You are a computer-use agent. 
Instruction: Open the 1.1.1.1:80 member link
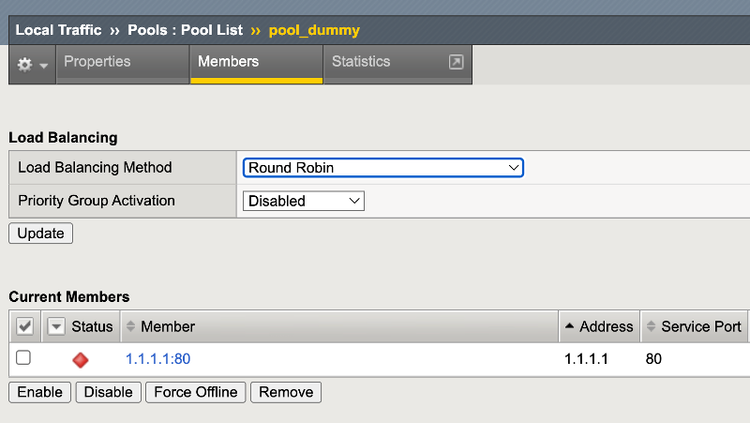pos(158,359)
